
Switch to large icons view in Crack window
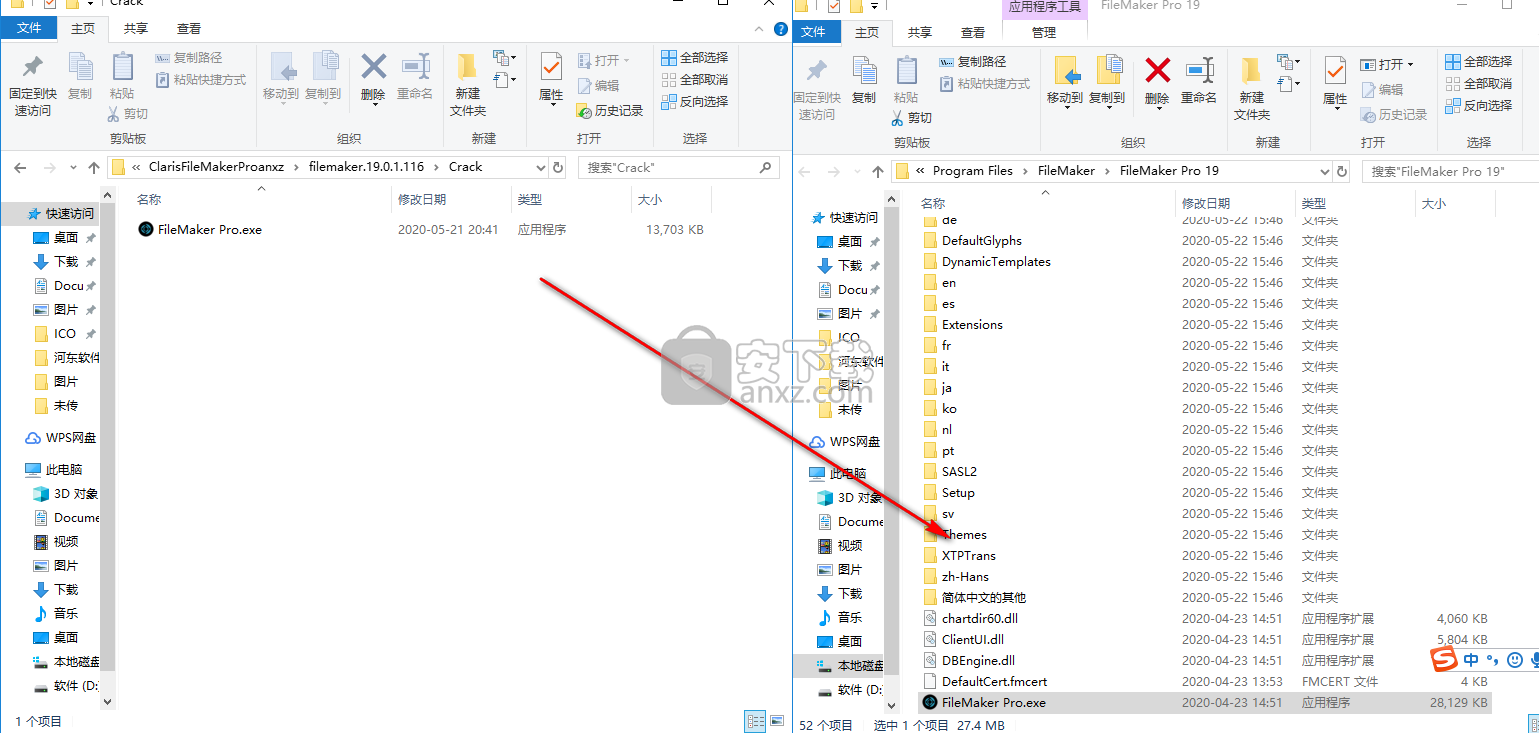[x=775, y=720]
